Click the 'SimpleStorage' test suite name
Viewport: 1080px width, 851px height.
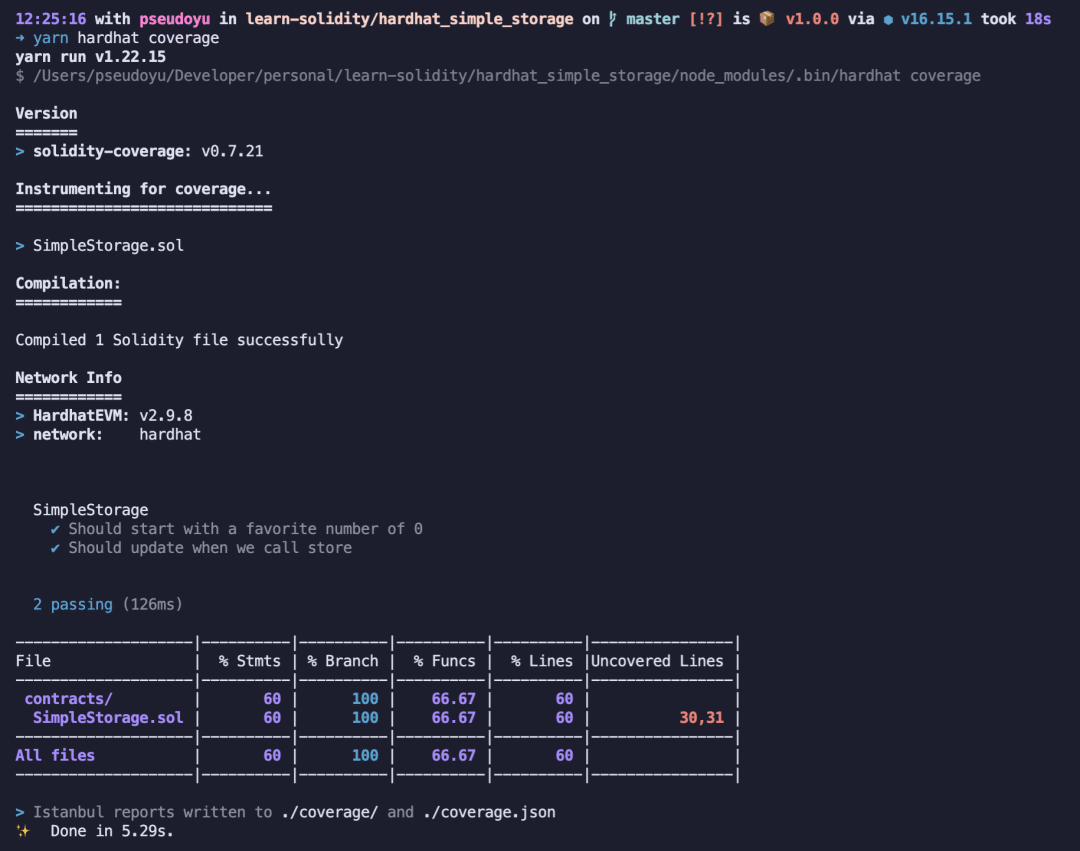(x=90, y=510)
